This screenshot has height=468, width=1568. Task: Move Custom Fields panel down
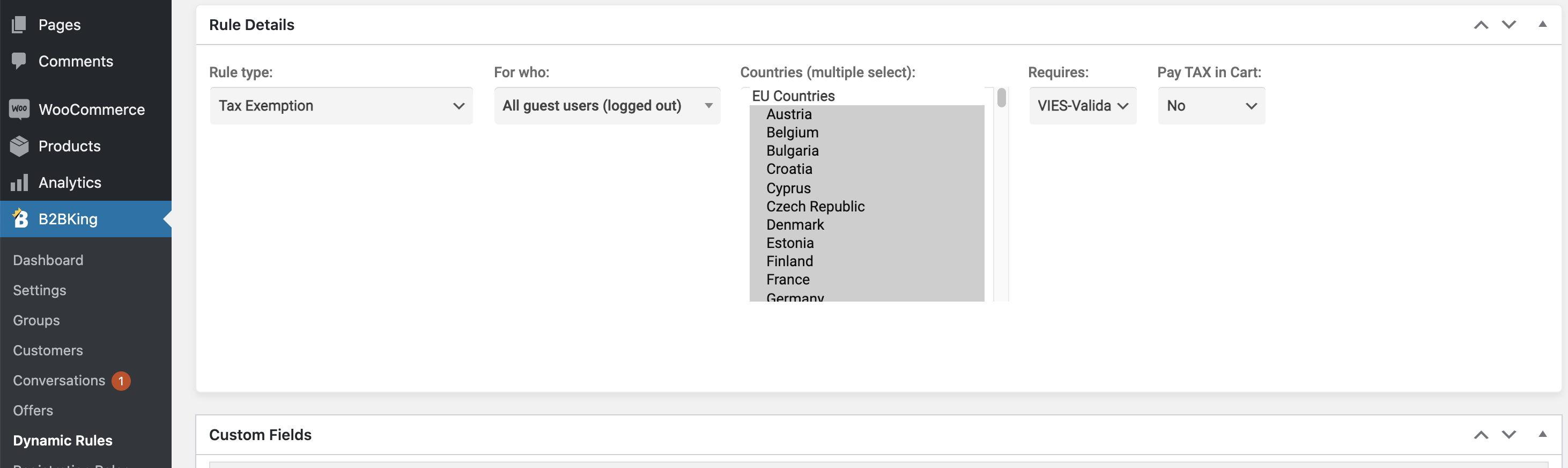[x=1509, y=435]
